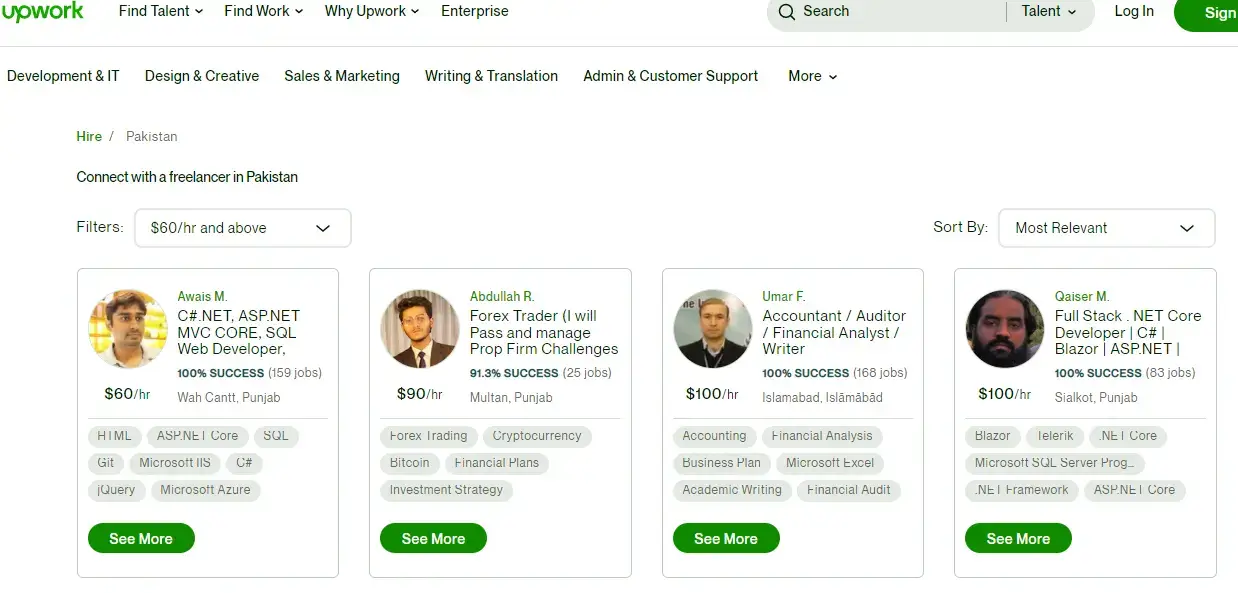Image resolution: width=1238 pixels, height=593 pixels.
Task: Open Abdullah R.'s profile photo
Action: tap(420, 329)
